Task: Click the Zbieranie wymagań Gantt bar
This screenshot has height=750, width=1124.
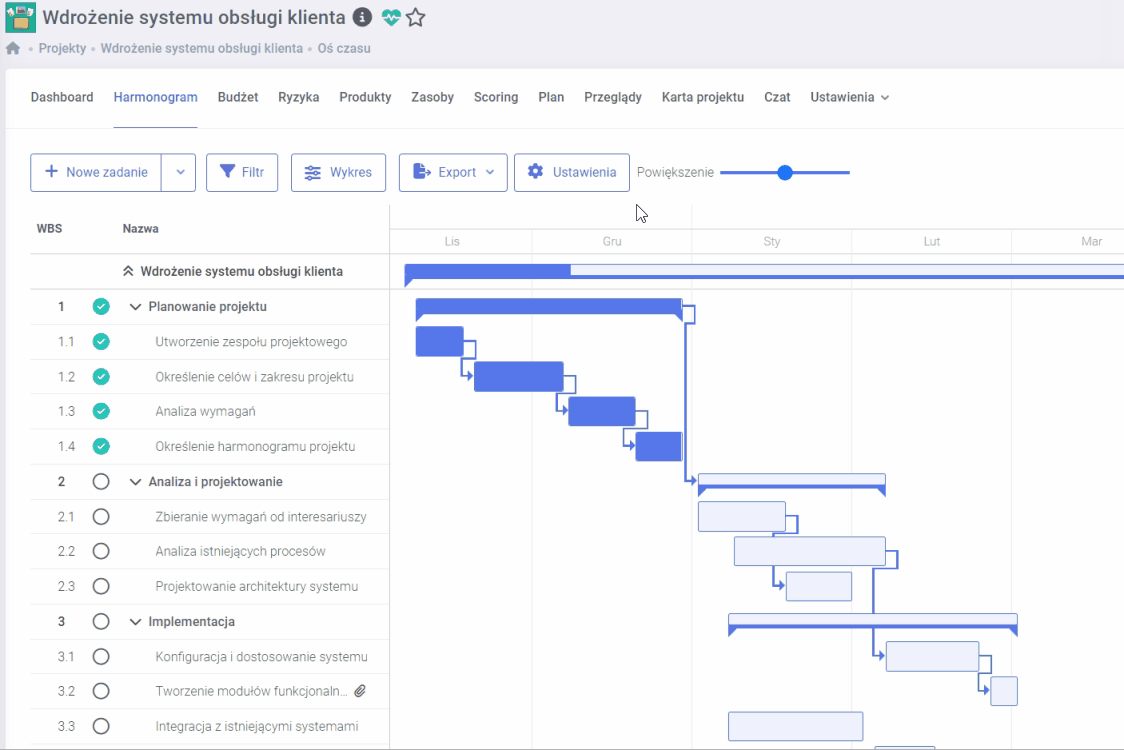Action: (741, 516)
